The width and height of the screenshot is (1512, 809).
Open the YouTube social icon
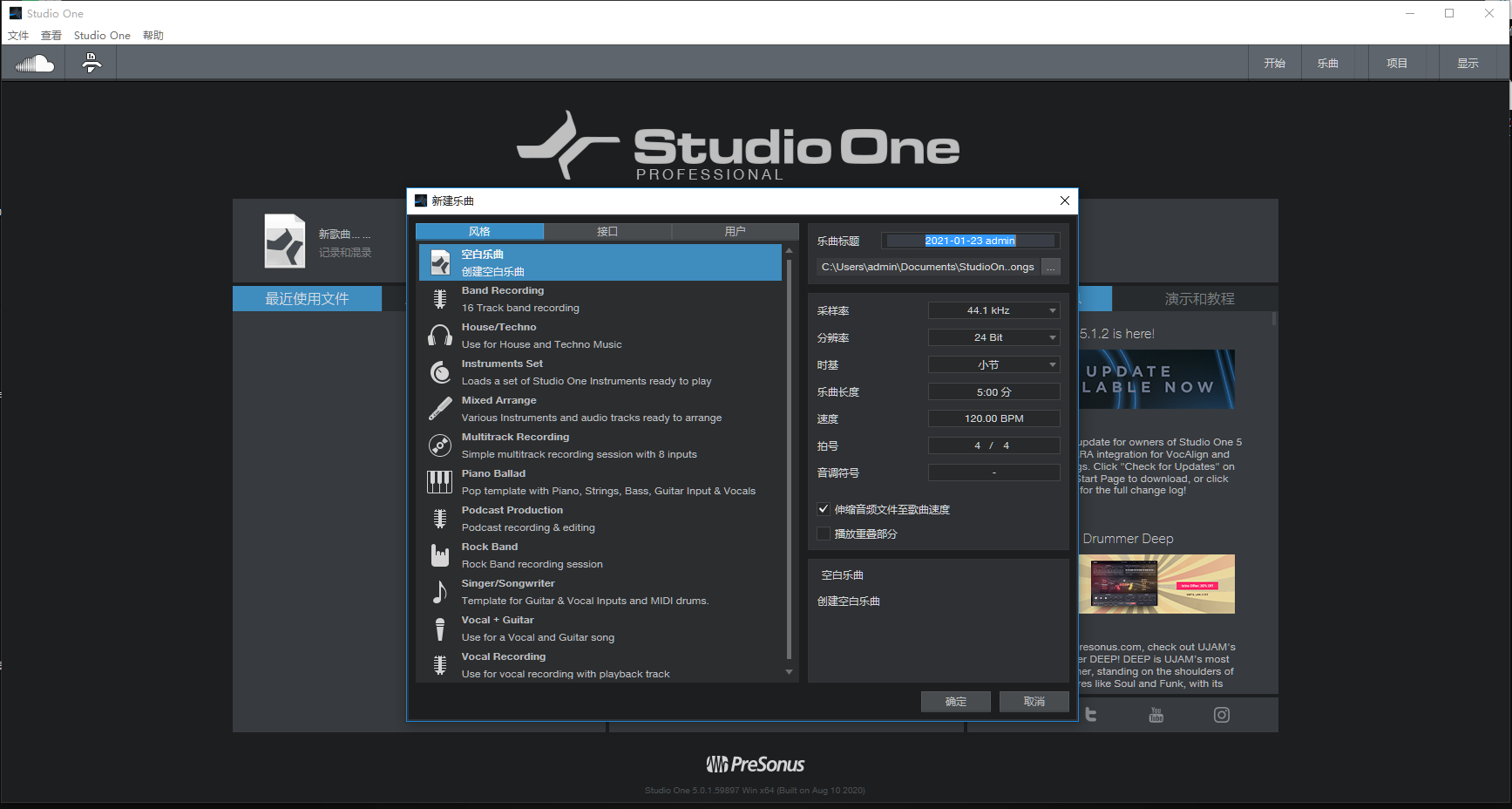tap(1156, 715)
